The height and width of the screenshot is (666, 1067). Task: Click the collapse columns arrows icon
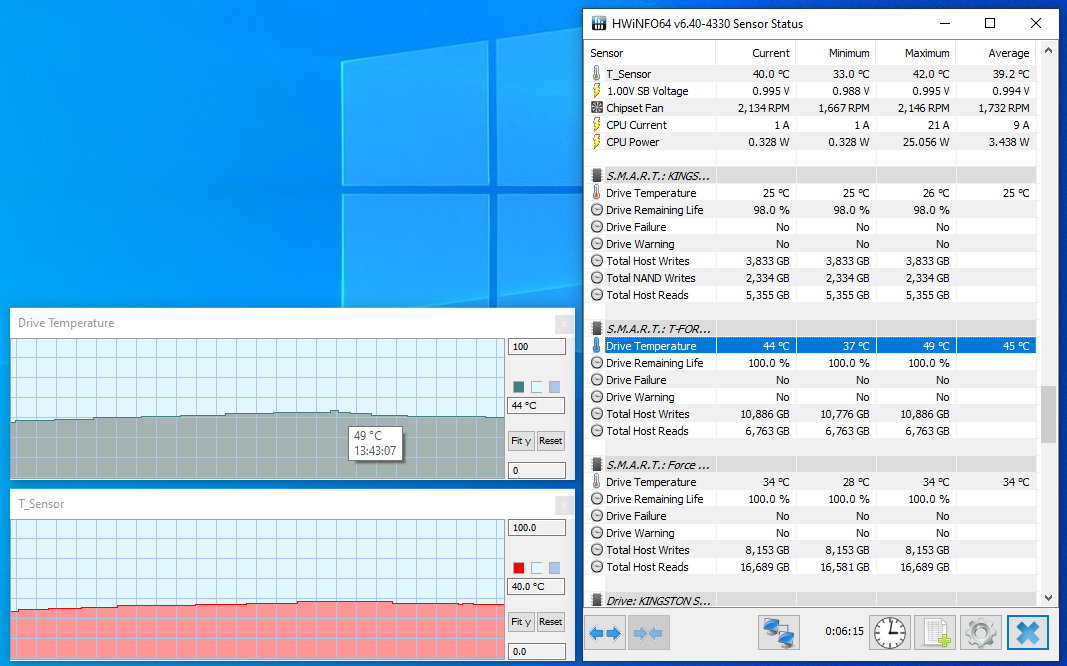649,633
